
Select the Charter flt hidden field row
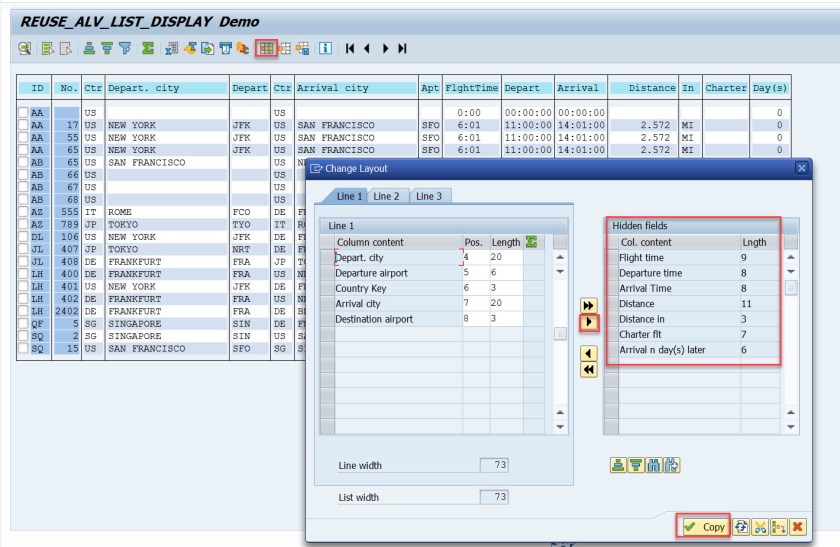point(699,334)
